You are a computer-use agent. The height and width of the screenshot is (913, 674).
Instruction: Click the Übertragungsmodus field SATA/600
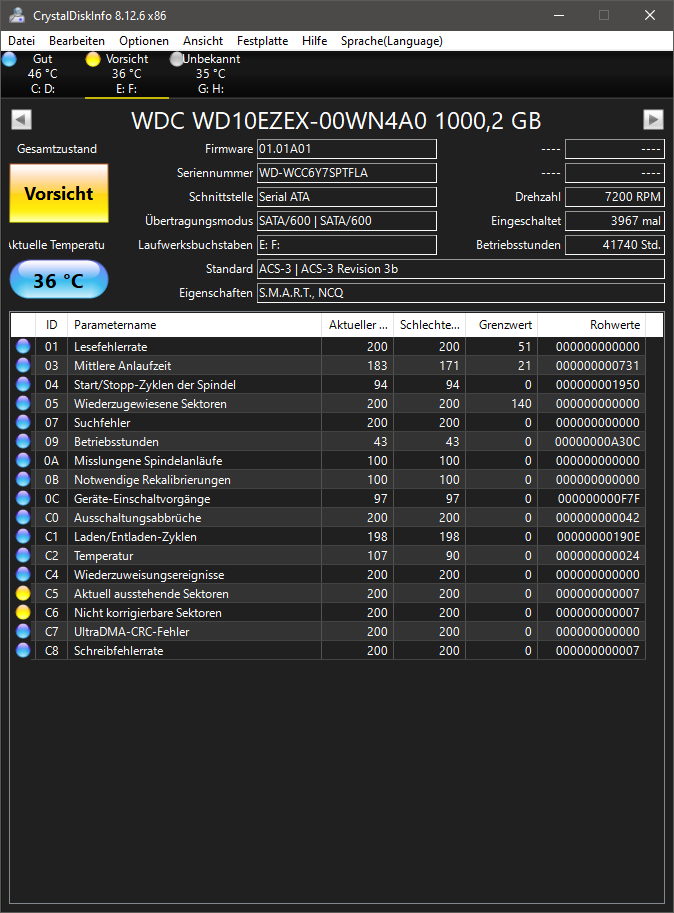347,221
